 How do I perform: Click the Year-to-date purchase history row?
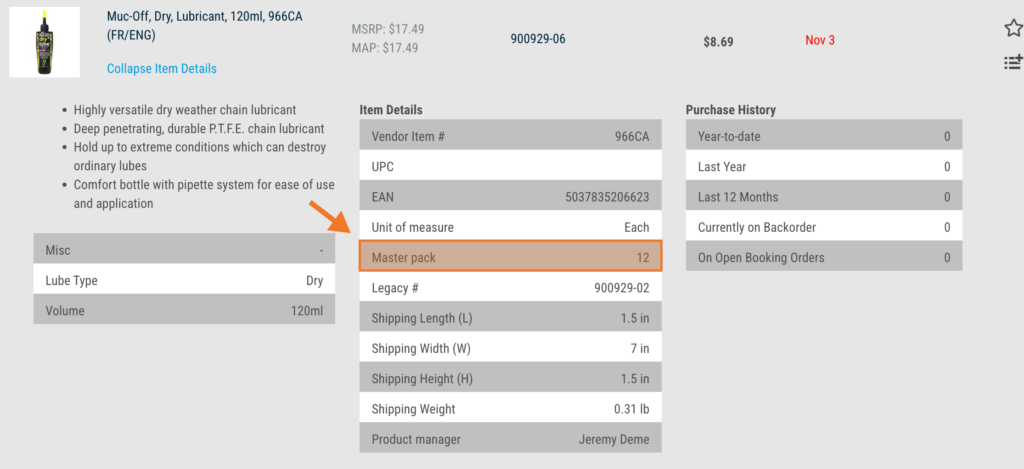click(x=823, y=136)
